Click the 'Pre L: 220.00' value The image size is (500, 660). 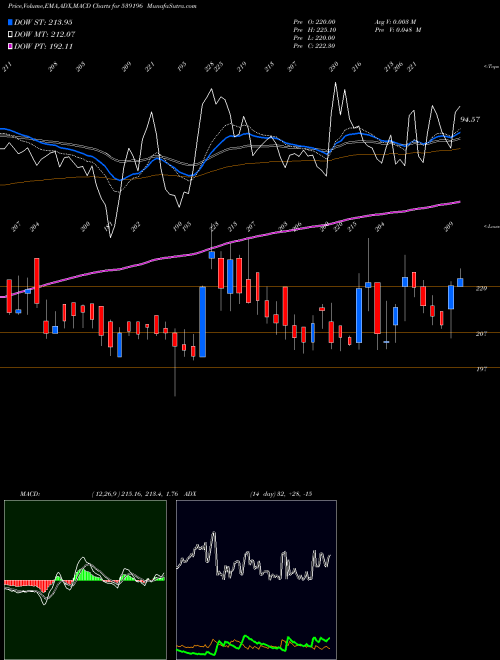coord(314,38)
